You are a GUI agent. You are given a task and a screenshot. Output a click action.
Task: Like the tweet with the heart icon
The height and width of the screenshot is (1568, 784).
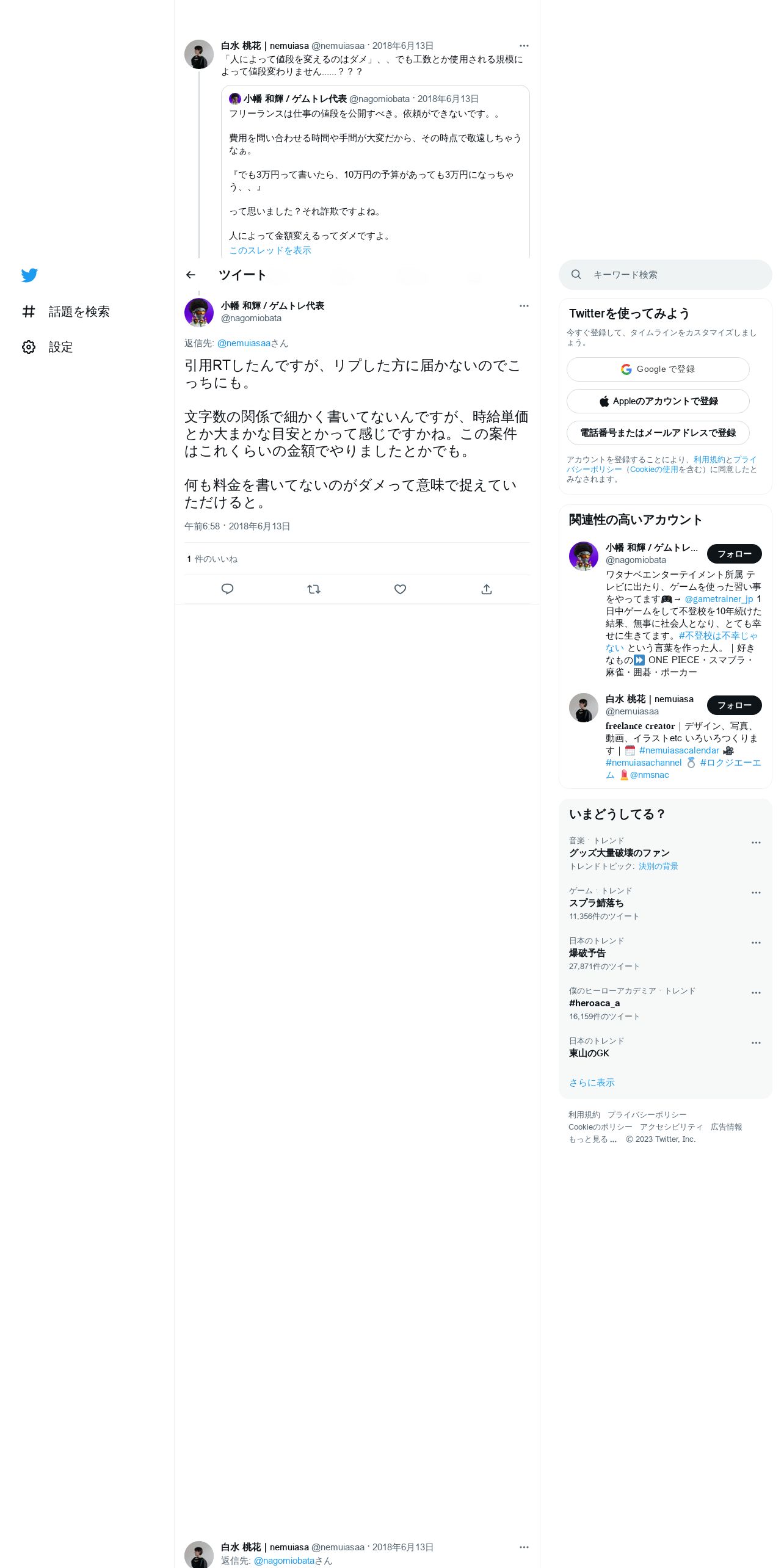tap(400, 589)
